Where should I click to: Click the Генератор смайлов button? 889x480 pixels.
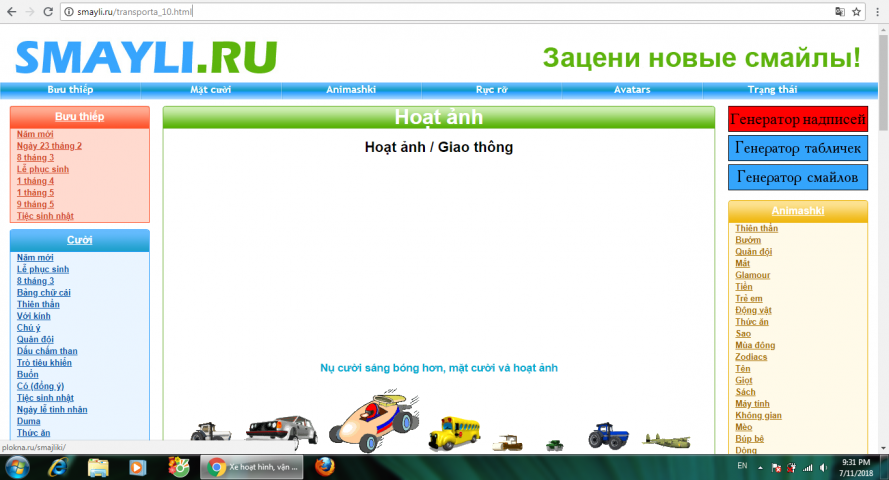pyautogui.click(x=797, y=177)
